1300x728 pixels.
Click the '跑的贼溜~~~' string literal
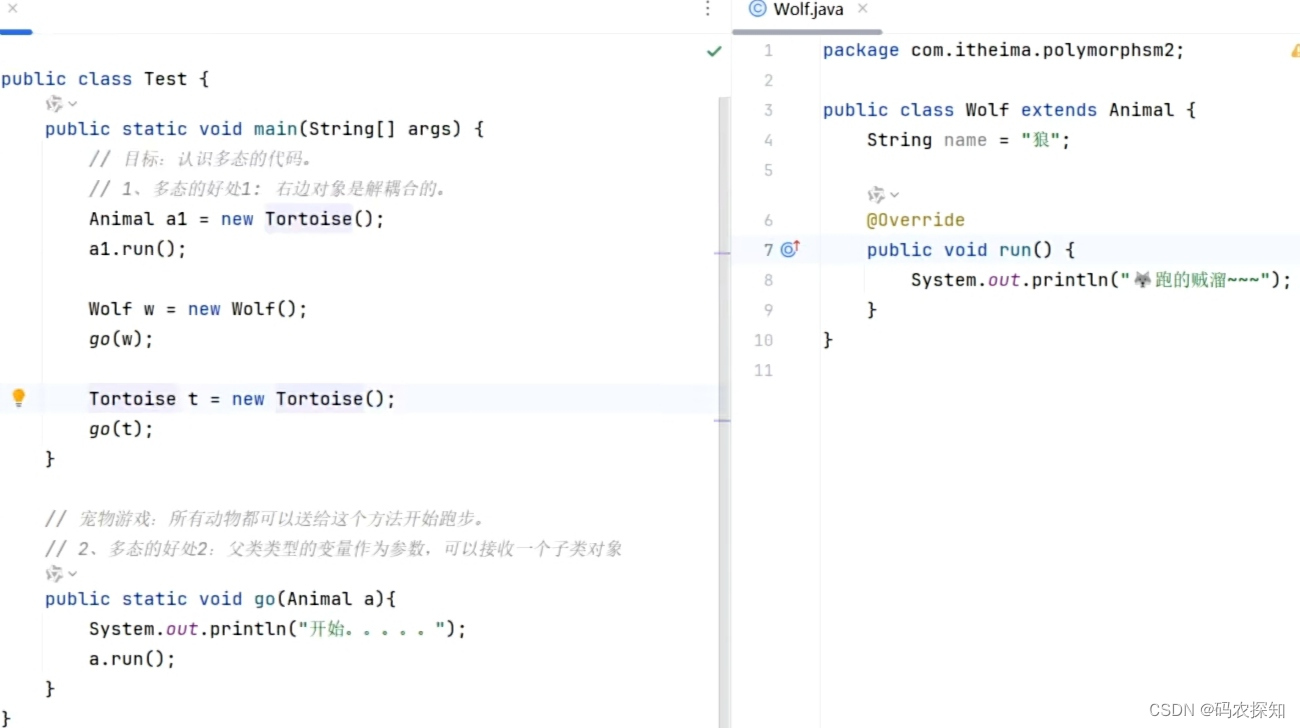pyautogui.click(x=1195, y=280)
